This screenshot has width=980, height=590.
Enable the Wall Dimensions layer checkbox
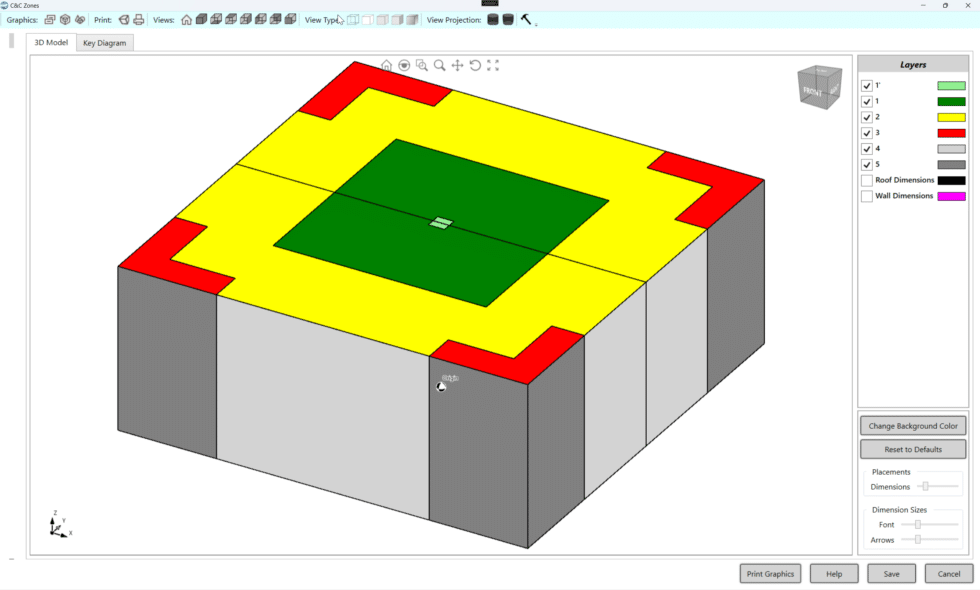click(x=866, y=196)
